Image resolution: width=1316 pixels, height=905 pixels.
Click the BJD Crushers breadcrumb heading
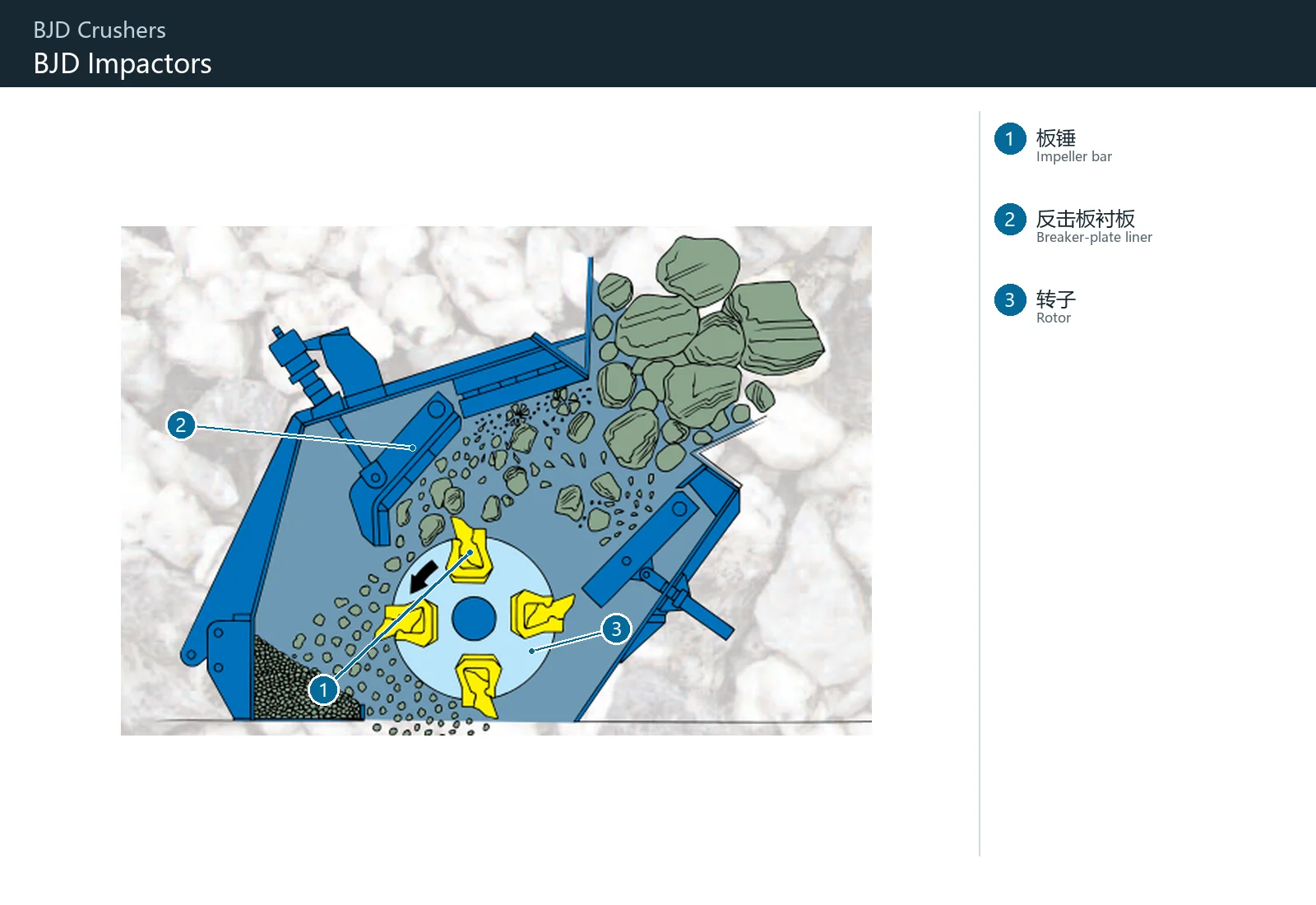(100, 30)
